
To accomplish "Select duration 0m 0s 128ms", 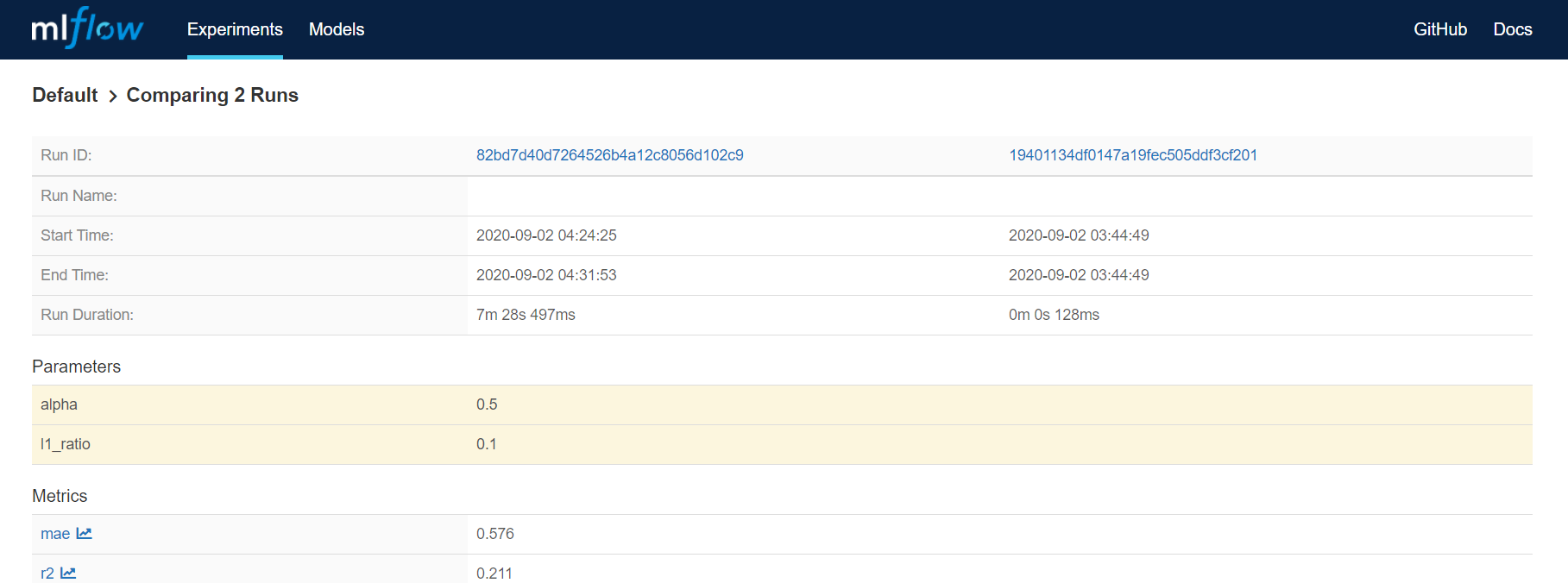I will [x=1054, y=315].
